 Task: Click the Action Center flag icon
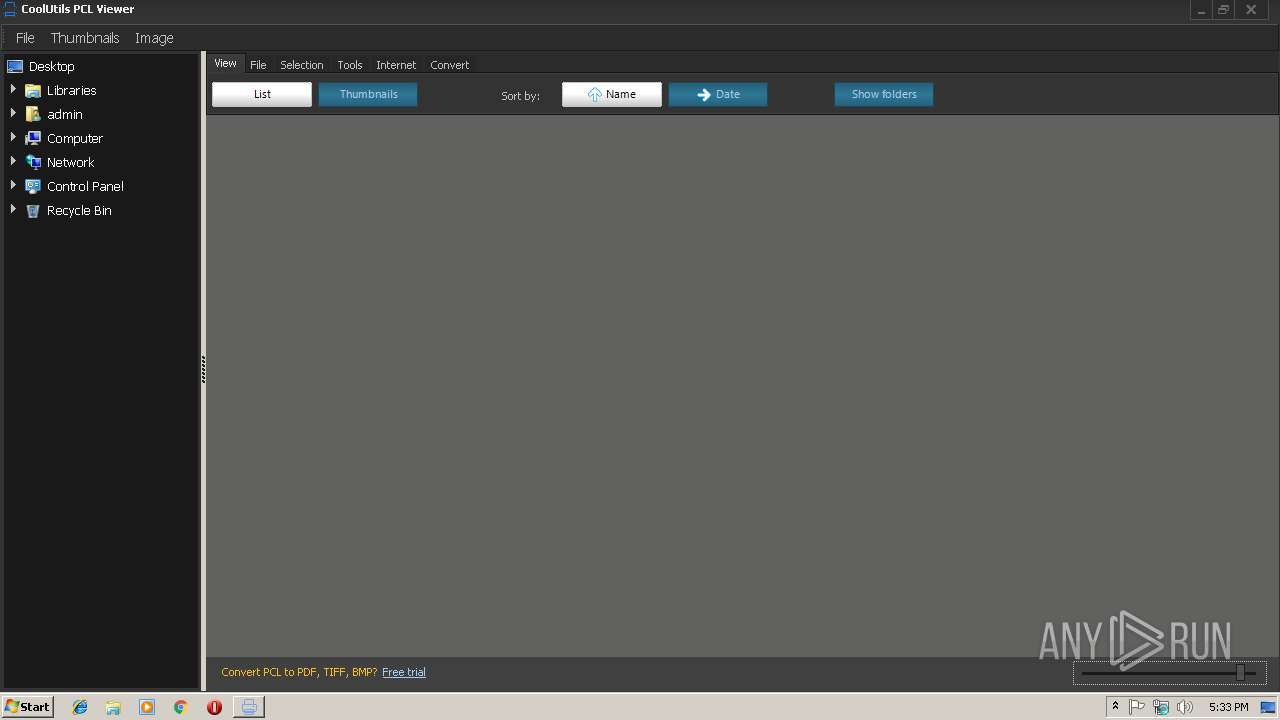point(1137,707)
